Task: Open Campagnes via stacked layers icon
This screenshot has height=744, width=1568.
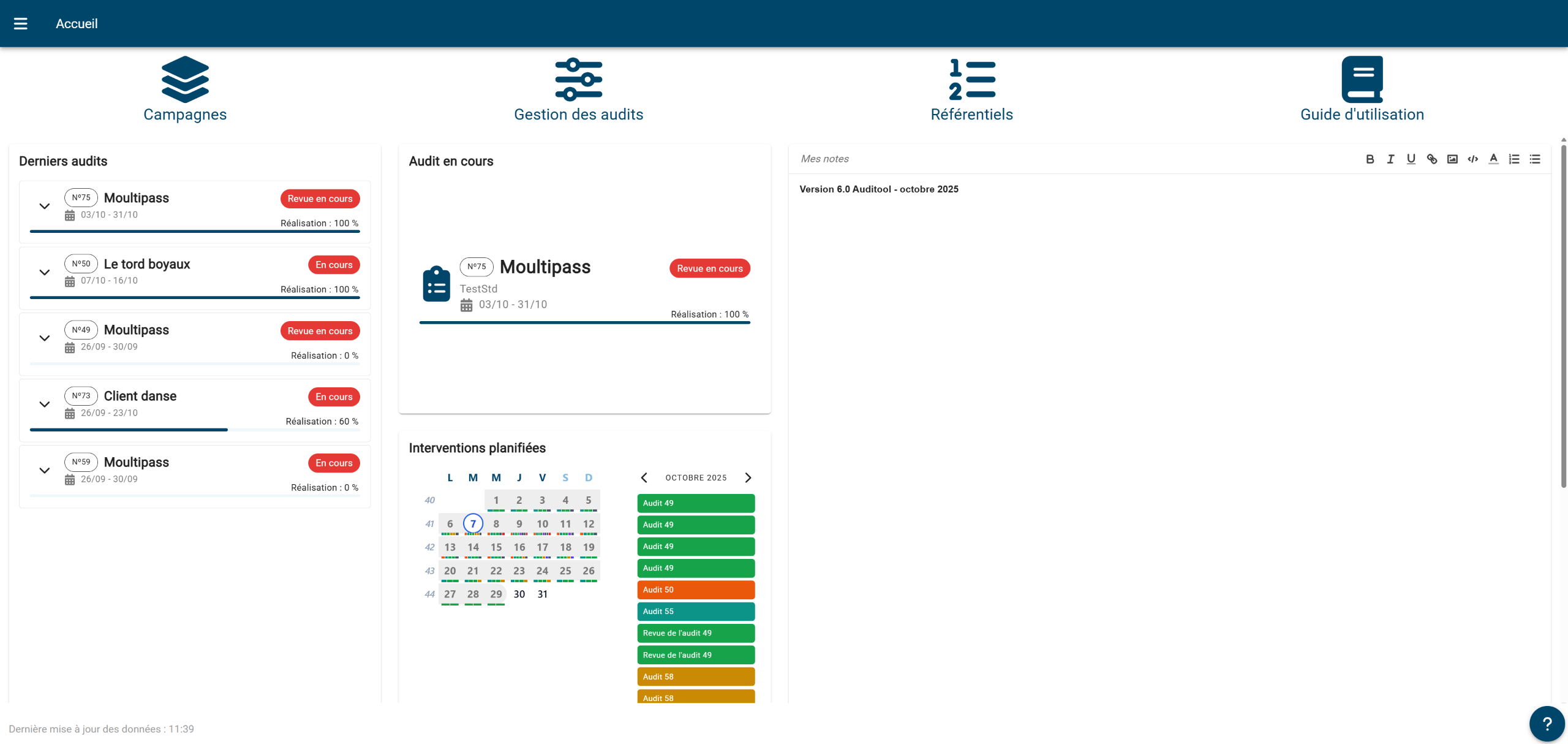Action: coord(185,80)
